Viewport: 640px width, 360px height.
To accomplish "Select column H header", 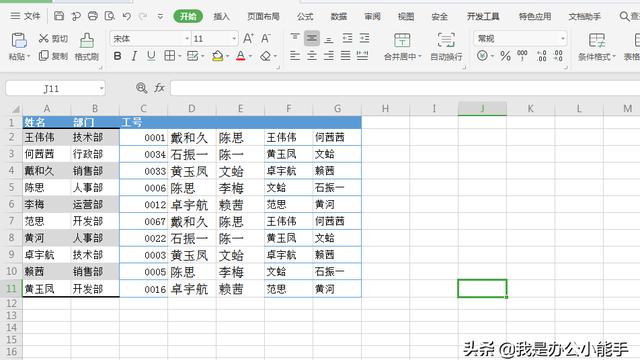I will (x=385, y=109).
